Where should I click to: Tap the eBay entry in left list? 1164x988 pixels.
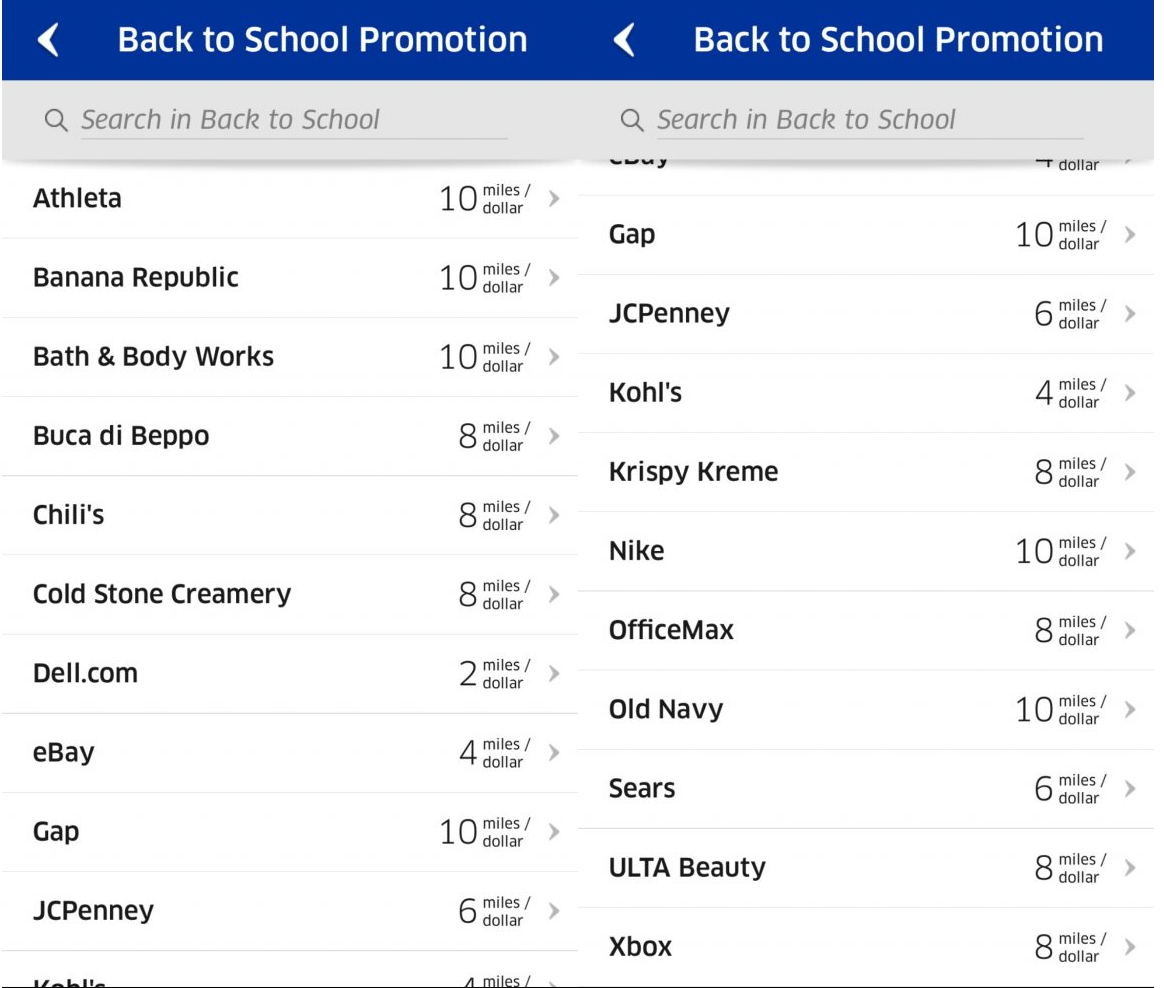pyautogui.click(x=64, y=752)
